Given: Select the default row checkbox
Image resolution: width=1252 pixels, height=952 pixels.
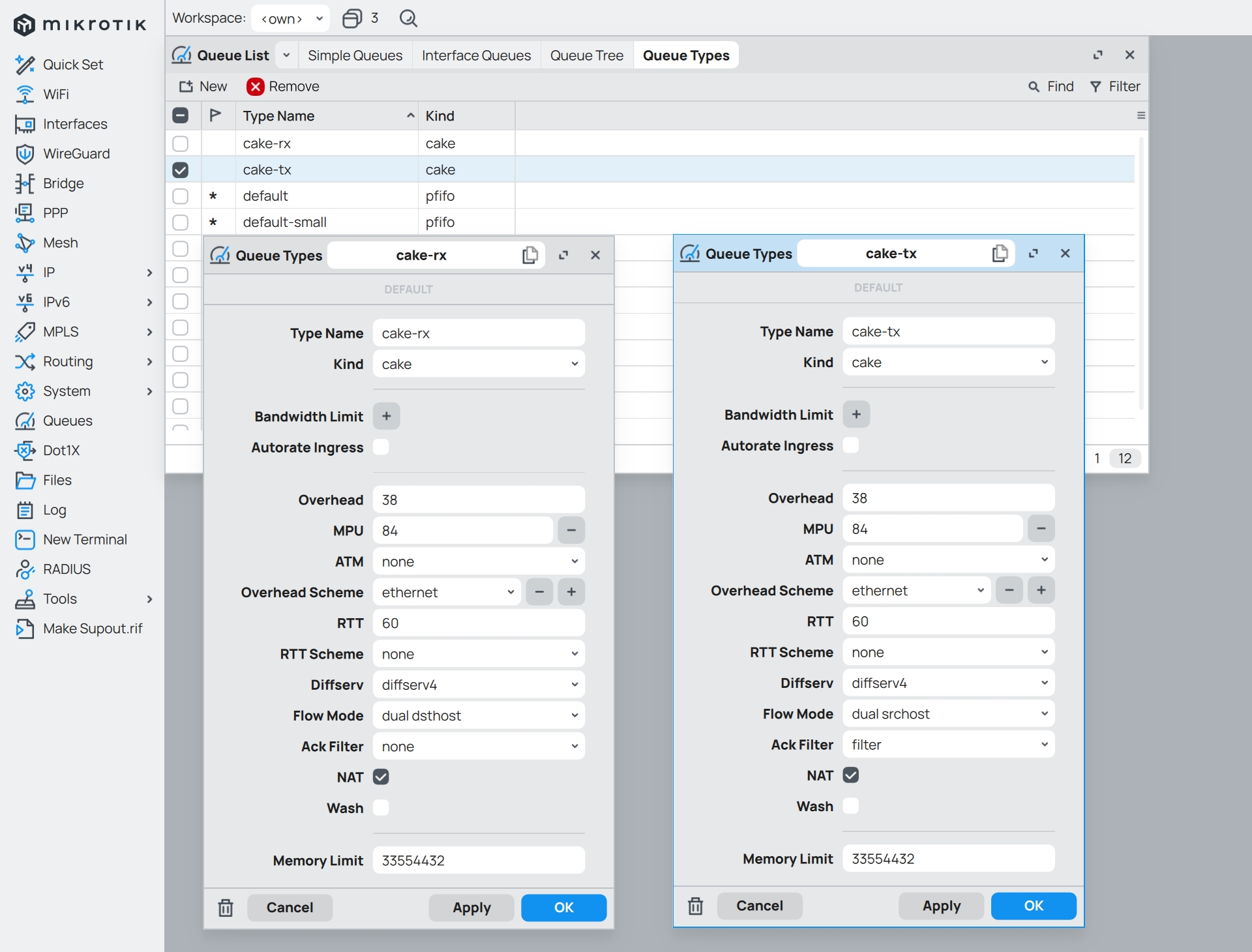Looking at the screenshot, I should [x=181, y=196].
